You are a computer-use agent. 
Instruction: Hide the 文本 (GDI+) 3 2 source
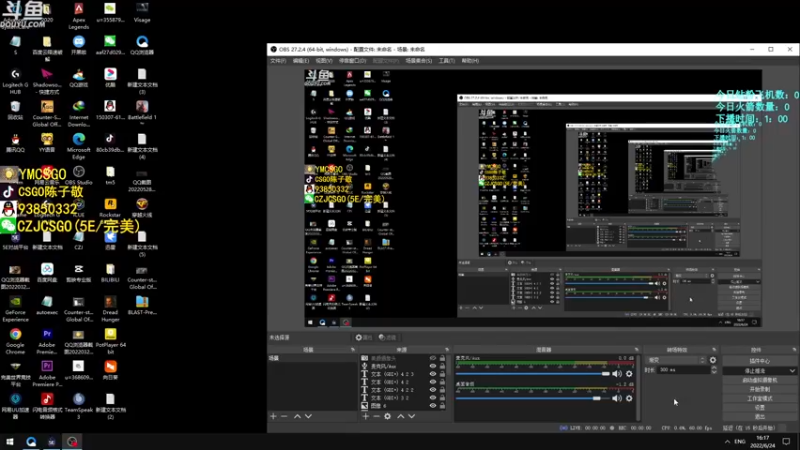(433, 398)
